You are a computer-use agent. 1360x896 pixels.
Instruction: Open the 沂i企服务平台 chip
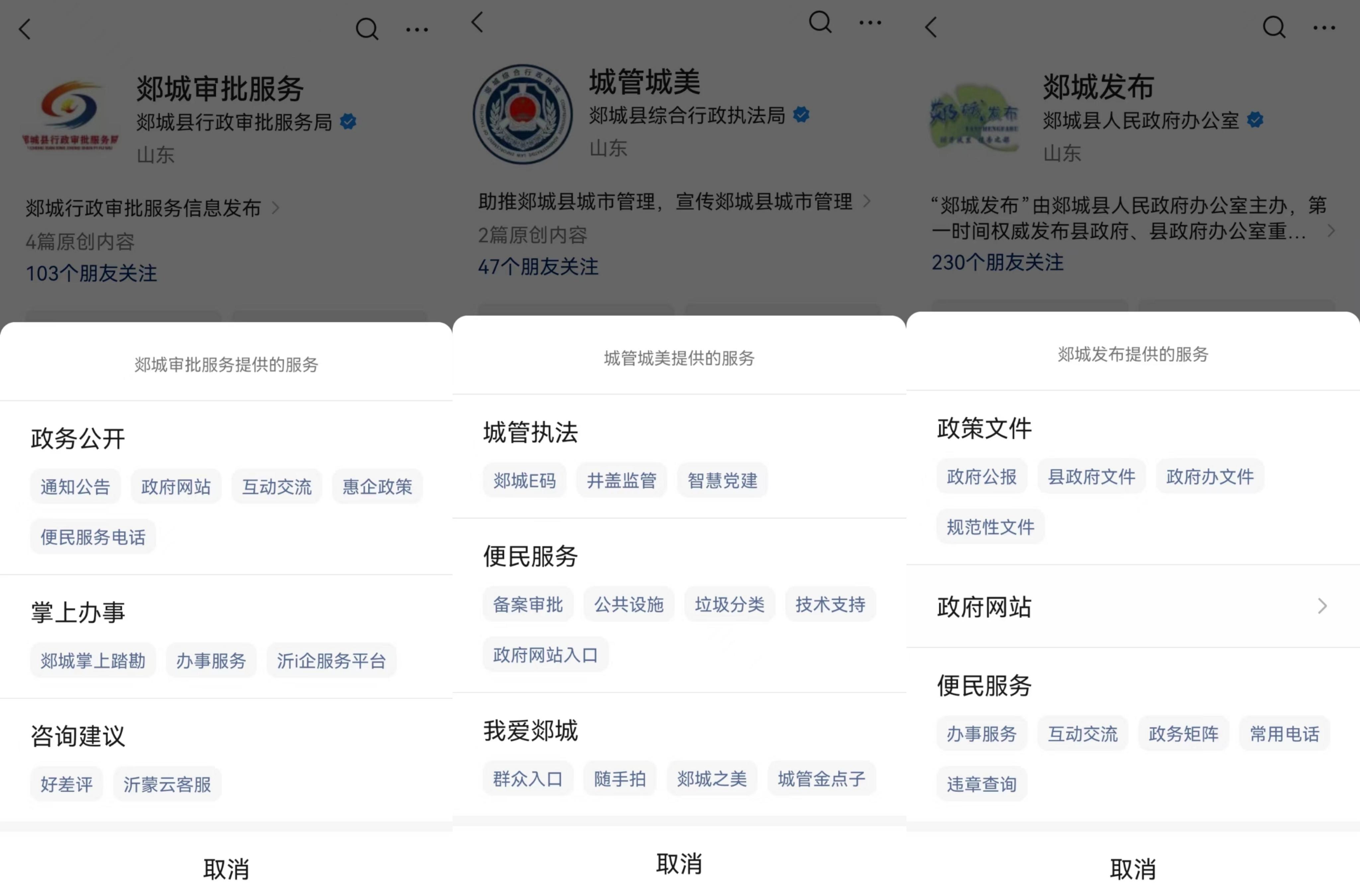tap(331, 661)
